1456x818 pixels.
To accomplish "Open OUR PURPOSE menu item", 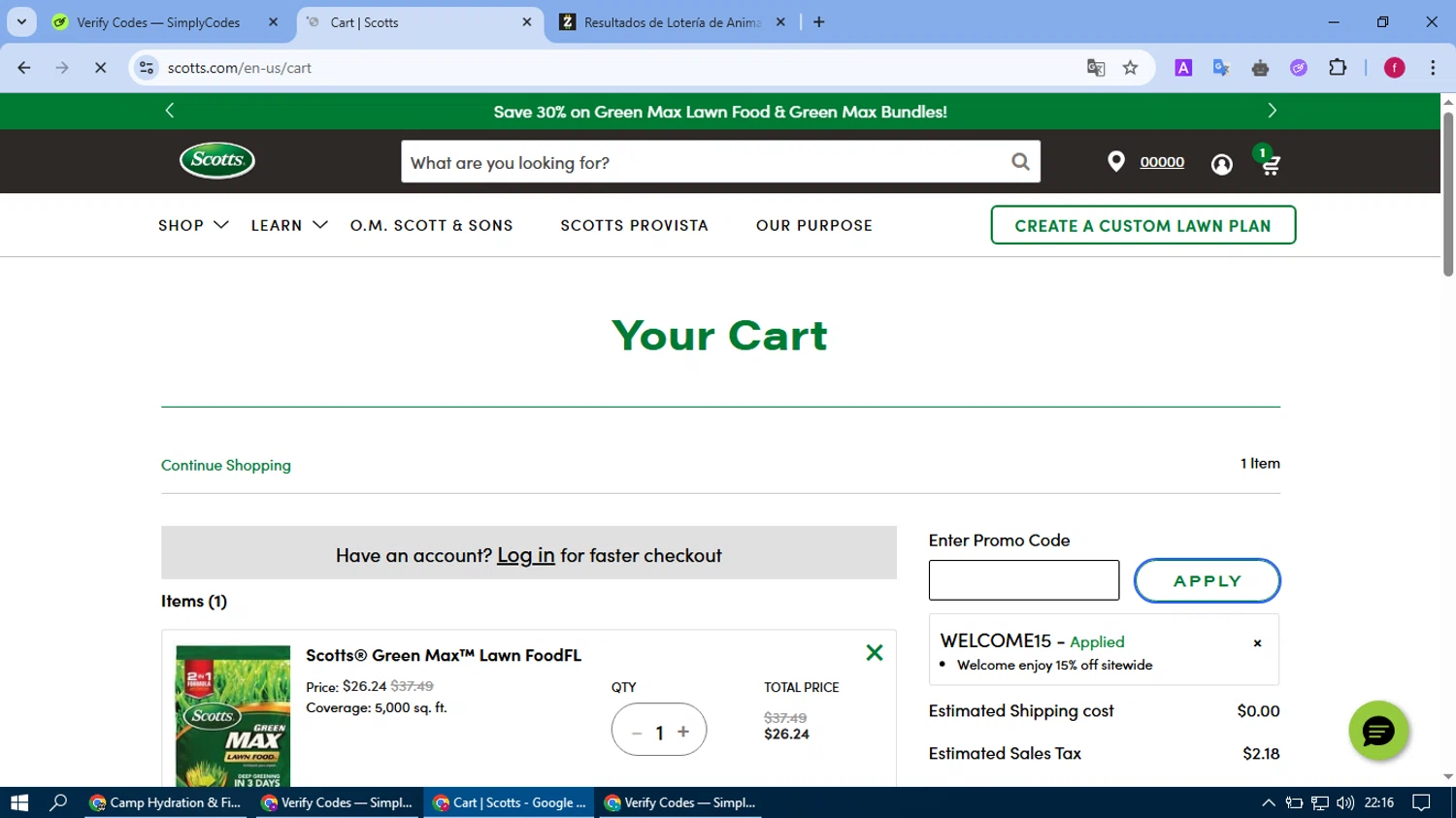I will tap(814, 225).
